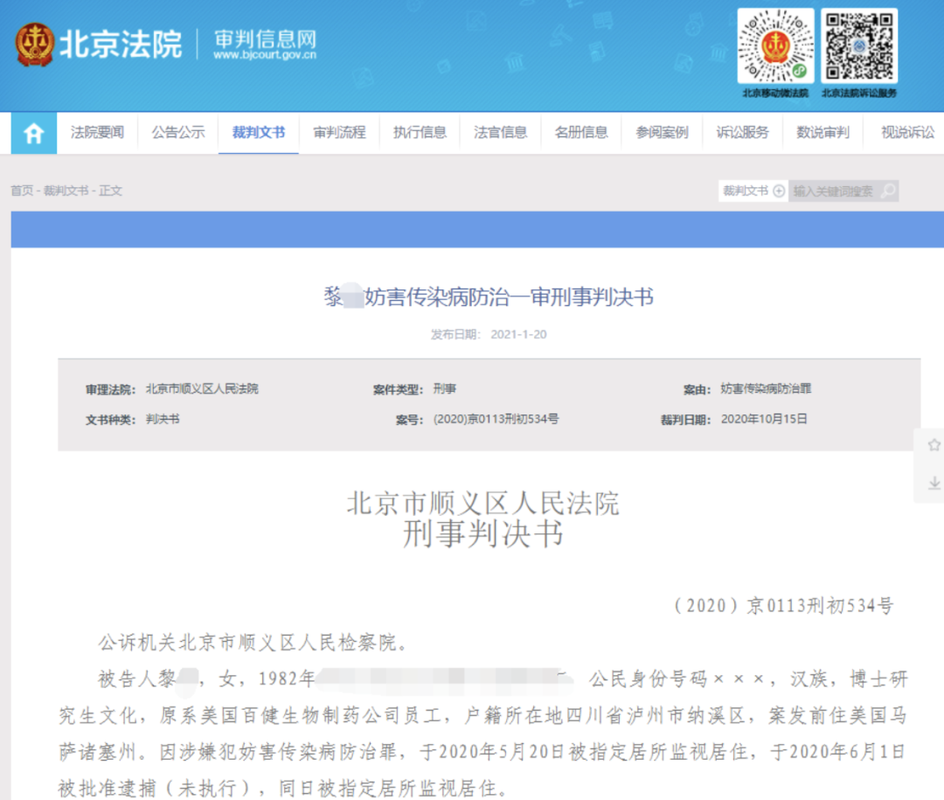
Task: Click the 北京法院诉讼服务 QR code
Action: click(859, 46)
